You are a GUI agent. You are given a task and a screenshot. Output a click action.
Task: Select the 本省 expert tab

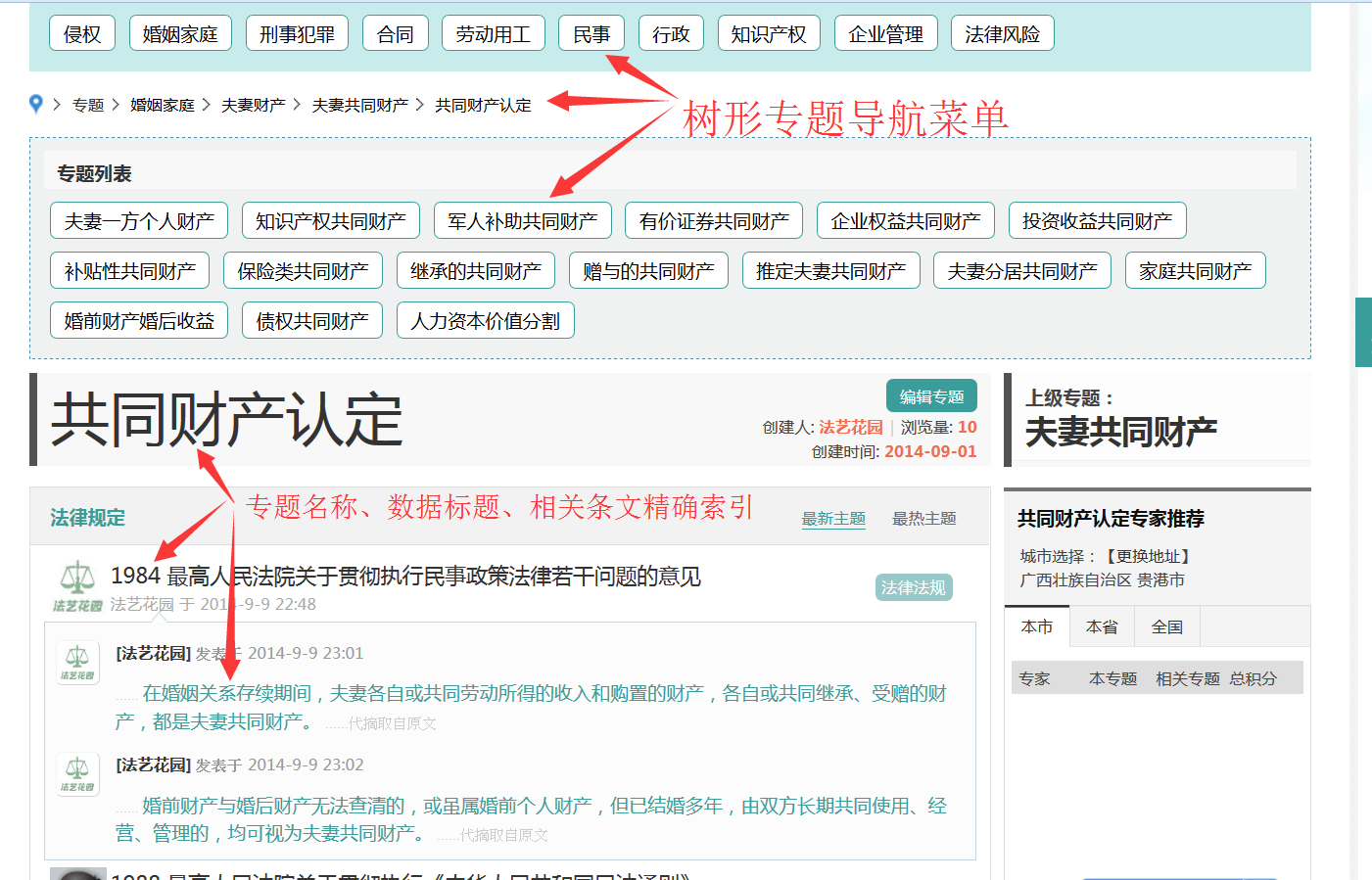pos(1102,626)
